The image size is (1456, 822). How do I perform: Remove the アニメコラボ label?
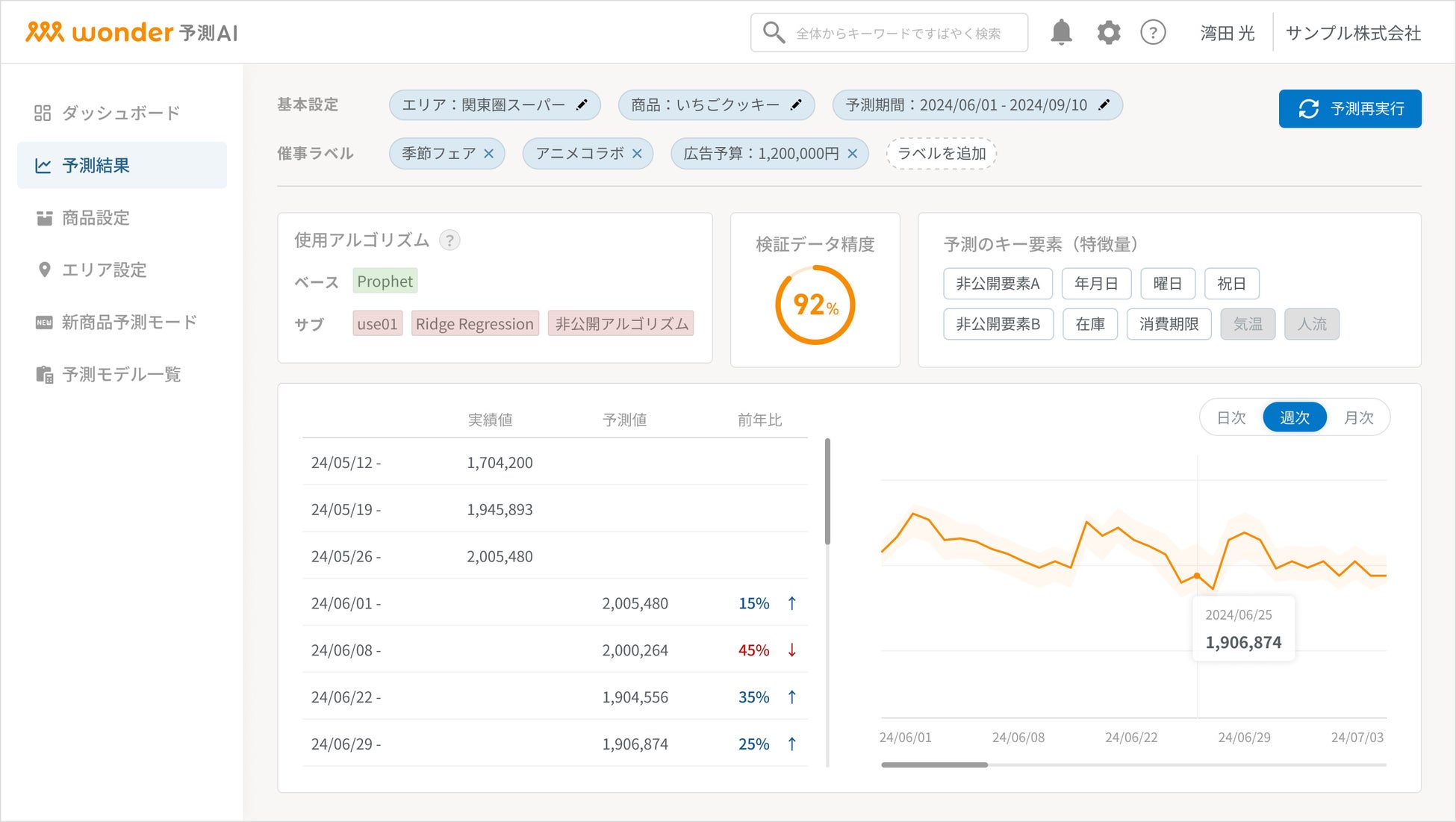click(x=637, y=154)
